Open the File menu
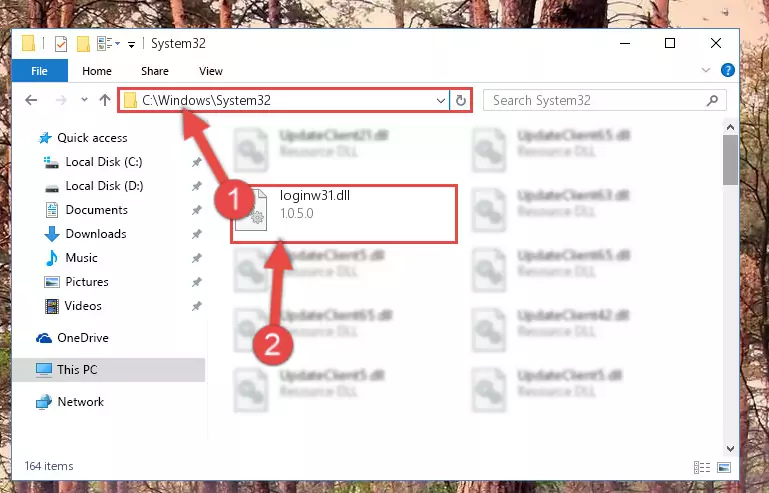769x493 pixels. click(x=40, y=71)
